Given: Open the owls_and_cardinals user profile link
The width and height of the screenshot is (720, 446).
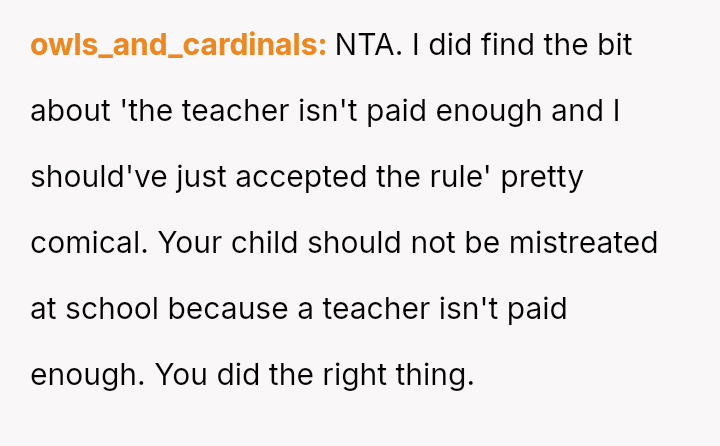Looking at the screenshot, I should click(x=178, y=46).
